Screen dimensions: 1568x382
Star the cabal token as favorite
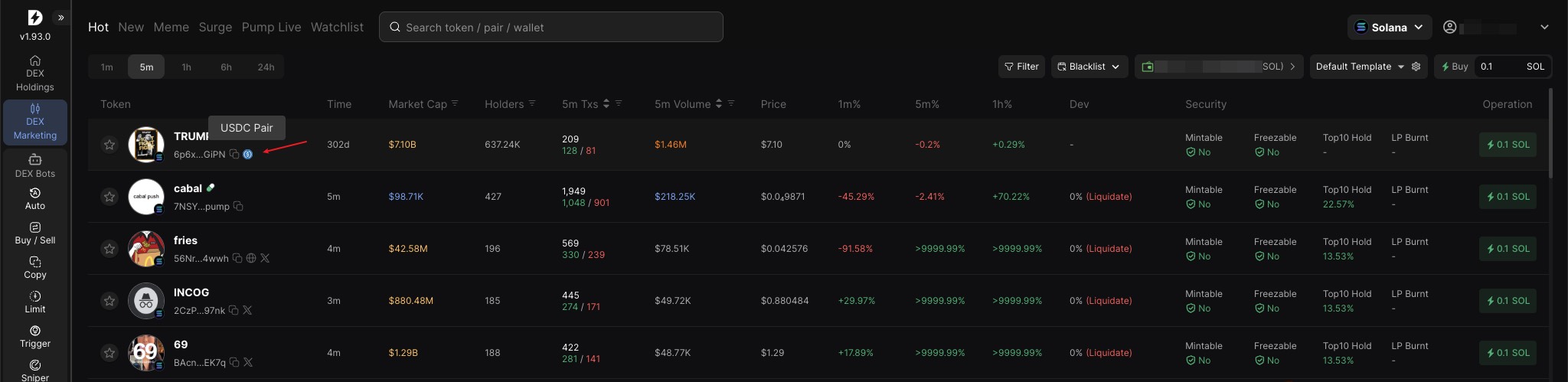pos(109,197)
